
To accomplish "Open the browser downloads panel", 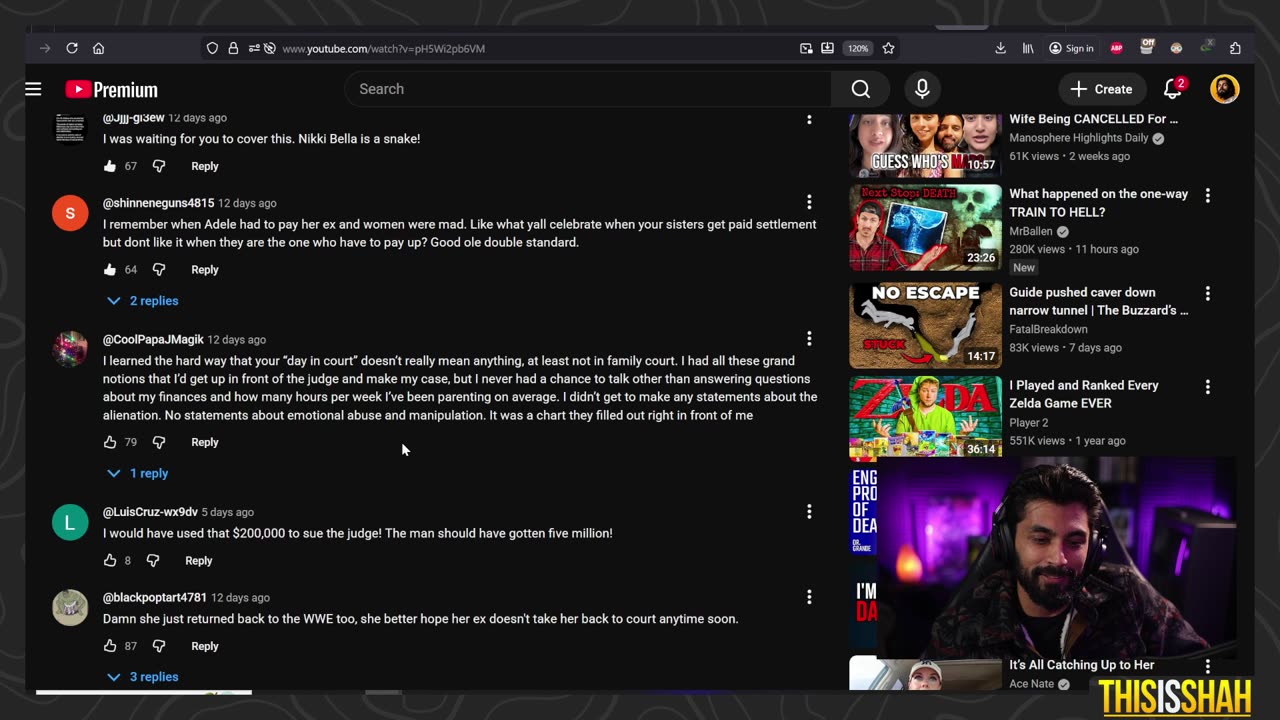I will coord(1001,48).
